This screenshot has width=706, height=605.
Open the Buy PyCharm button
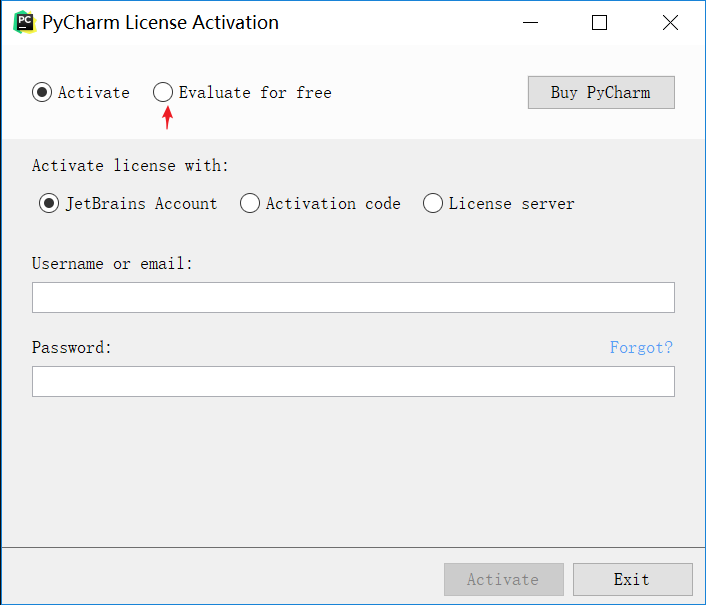601,92
